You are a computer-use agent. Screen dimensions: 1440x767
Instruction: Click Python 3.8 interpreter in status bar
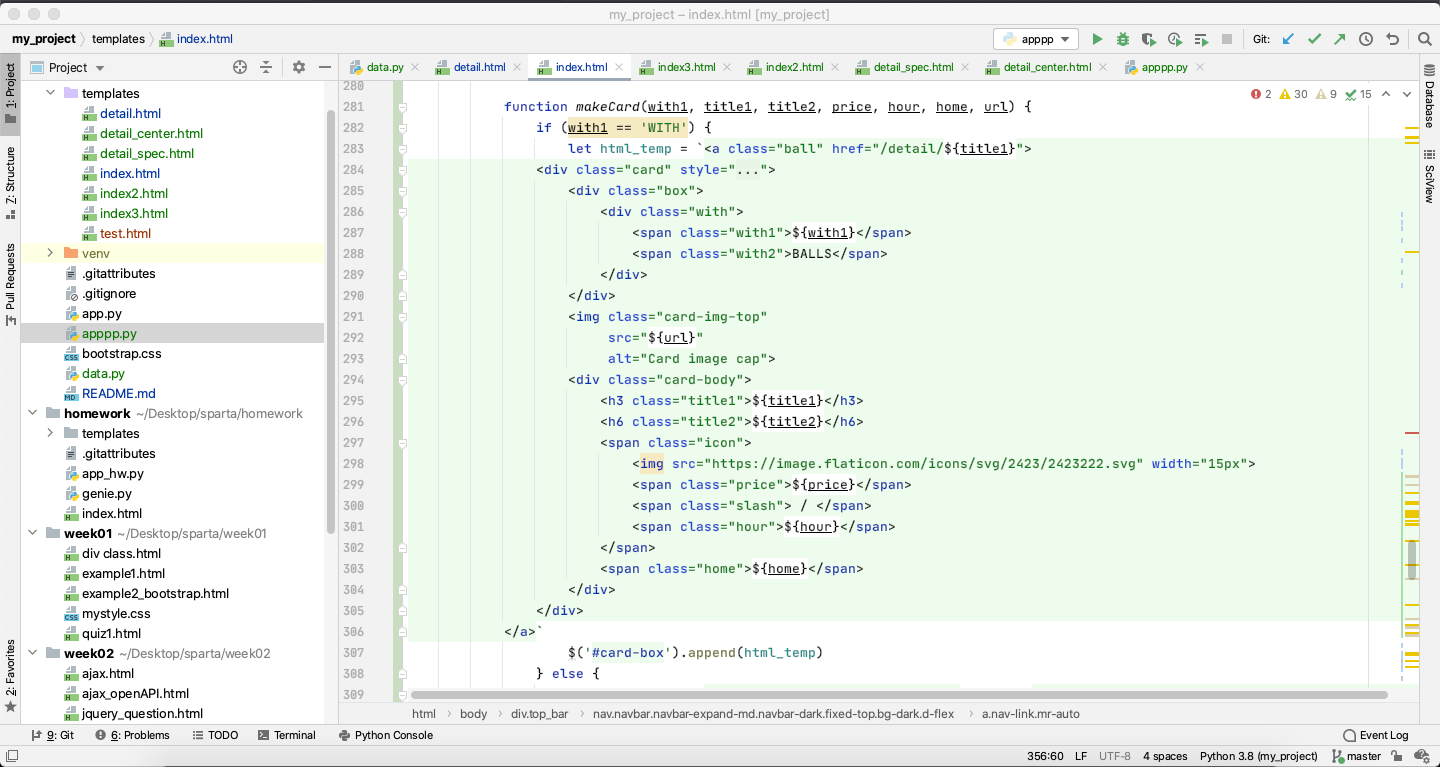pyautogui.click(x=1258, y=756)
